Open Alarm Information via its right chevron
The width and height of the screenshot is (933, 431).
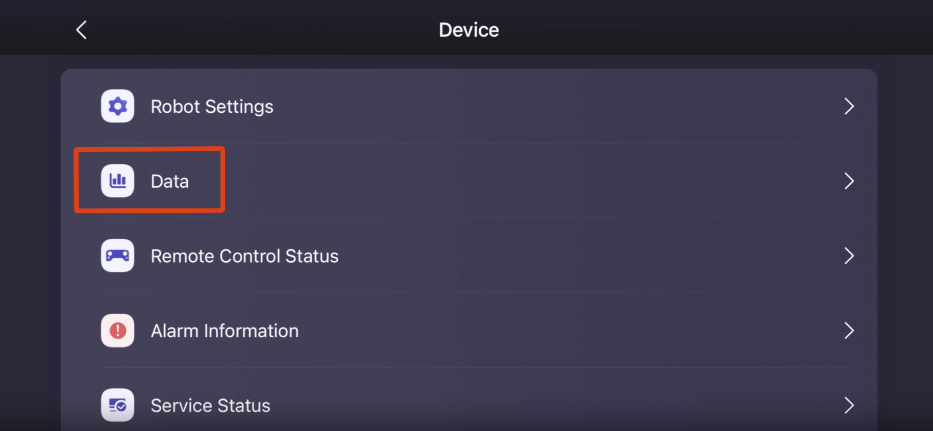[x=849, y=330]
